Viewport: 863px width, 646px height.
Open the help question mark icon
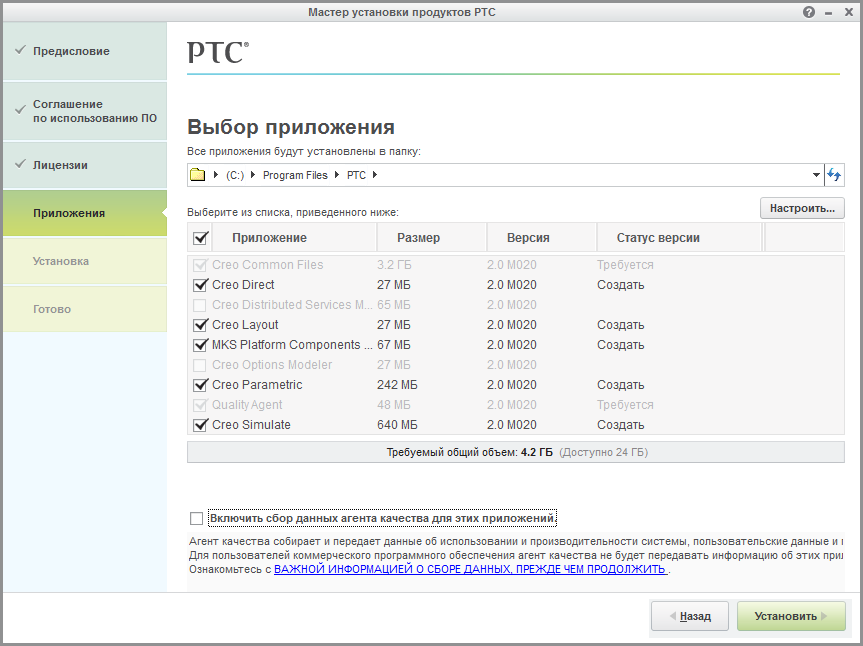809,12
